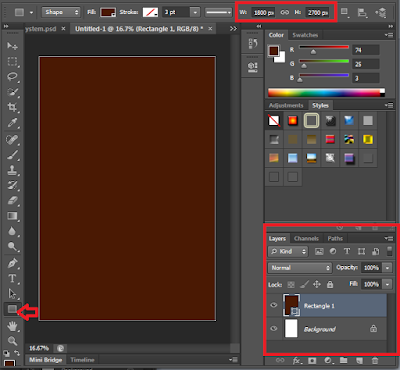
Task: Select the Lasso tool
Action: tap(12, 77)
